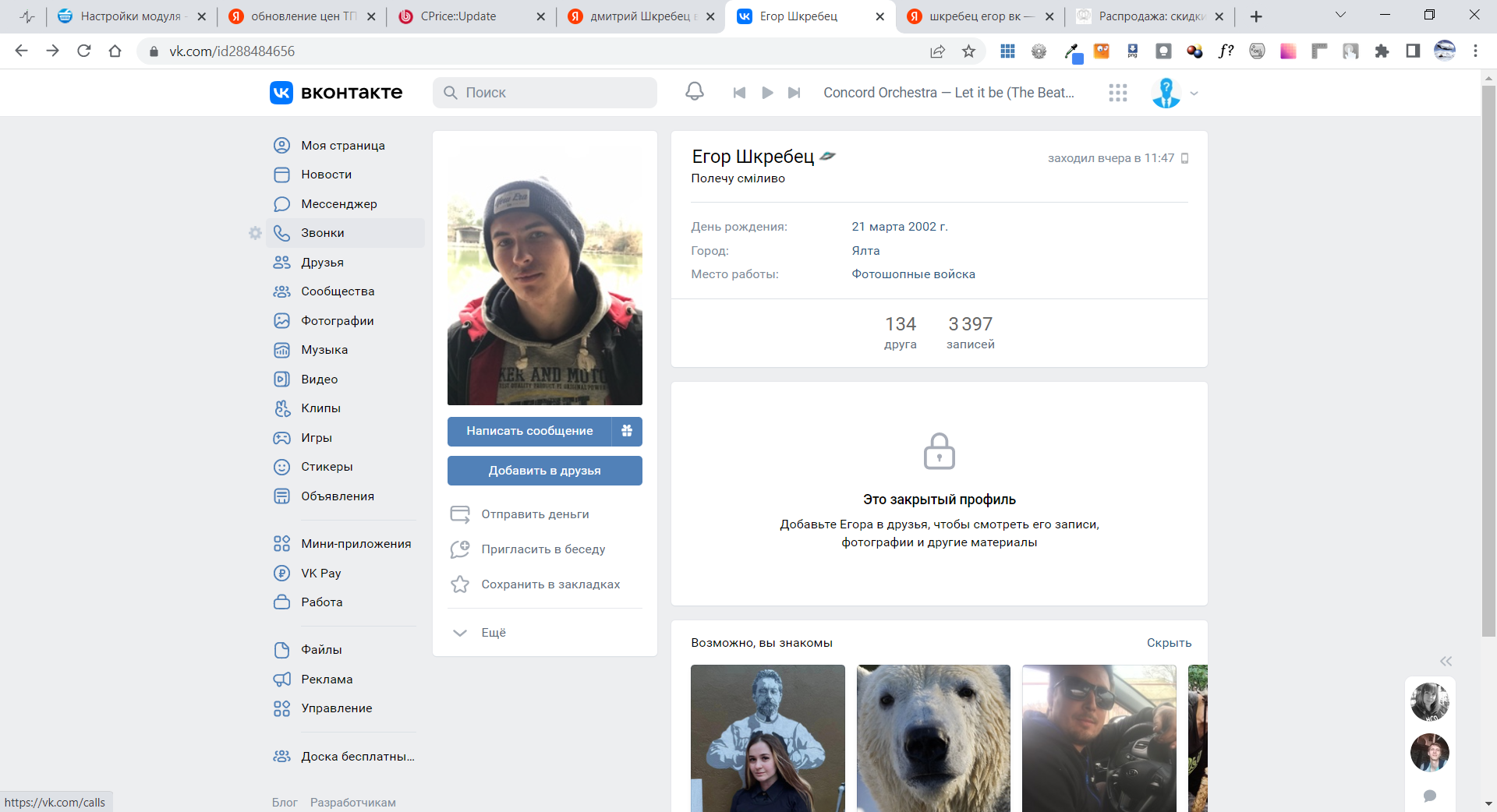Click Отправить деньги in the profile actions
This screenshot has width=1497, height=812.
tap(535, 514)
